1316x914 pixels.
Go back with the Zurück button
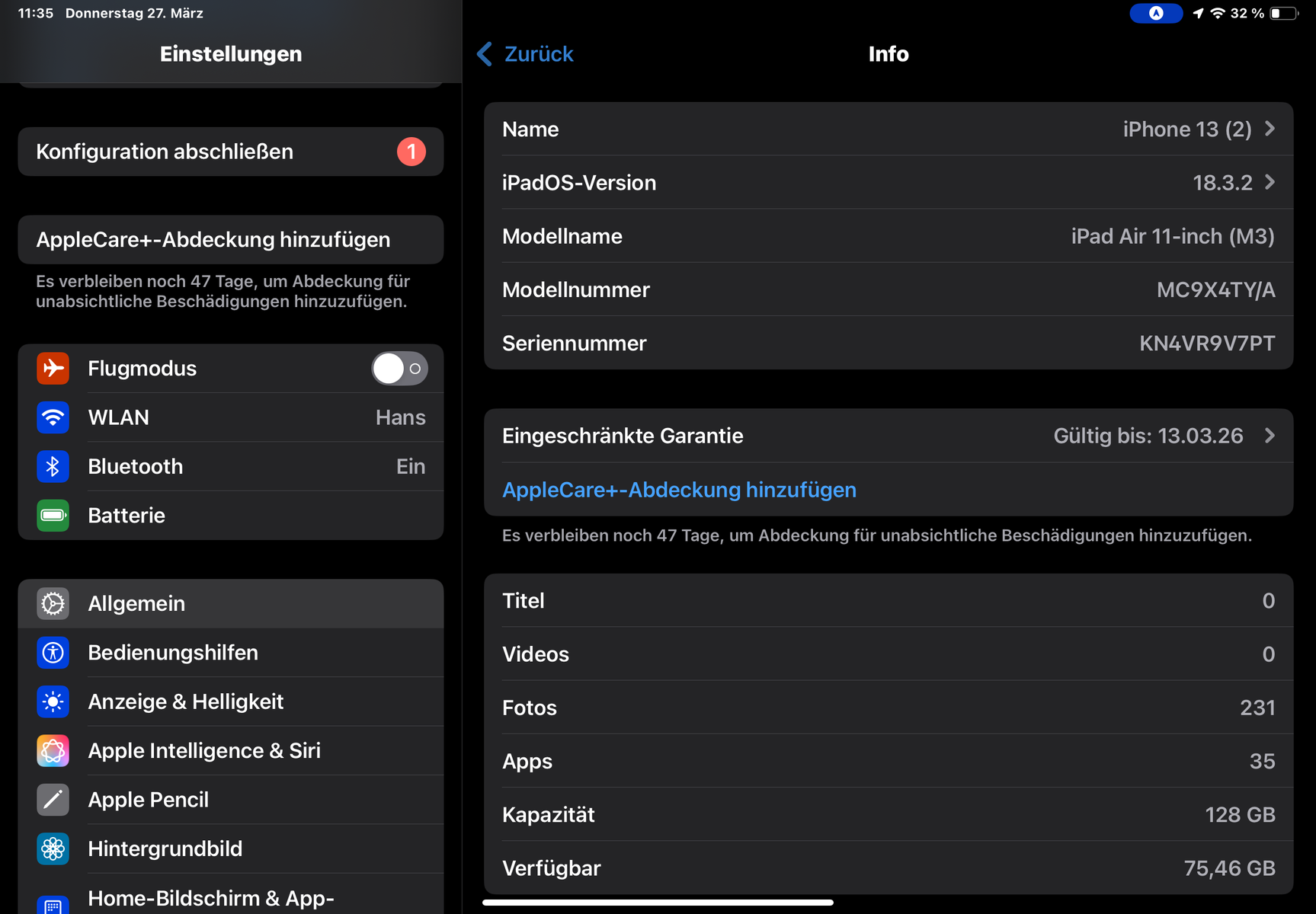pyautogui.click(x=526, y=54)
